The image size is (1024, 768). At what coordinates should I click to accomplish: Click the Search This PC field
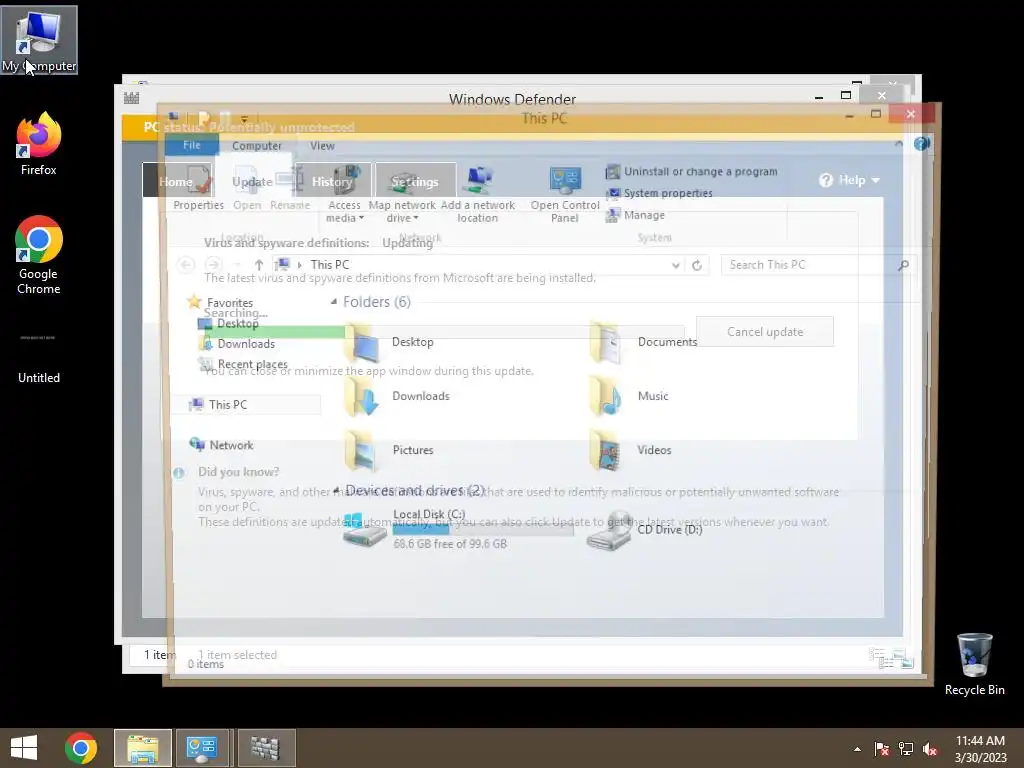818,264
